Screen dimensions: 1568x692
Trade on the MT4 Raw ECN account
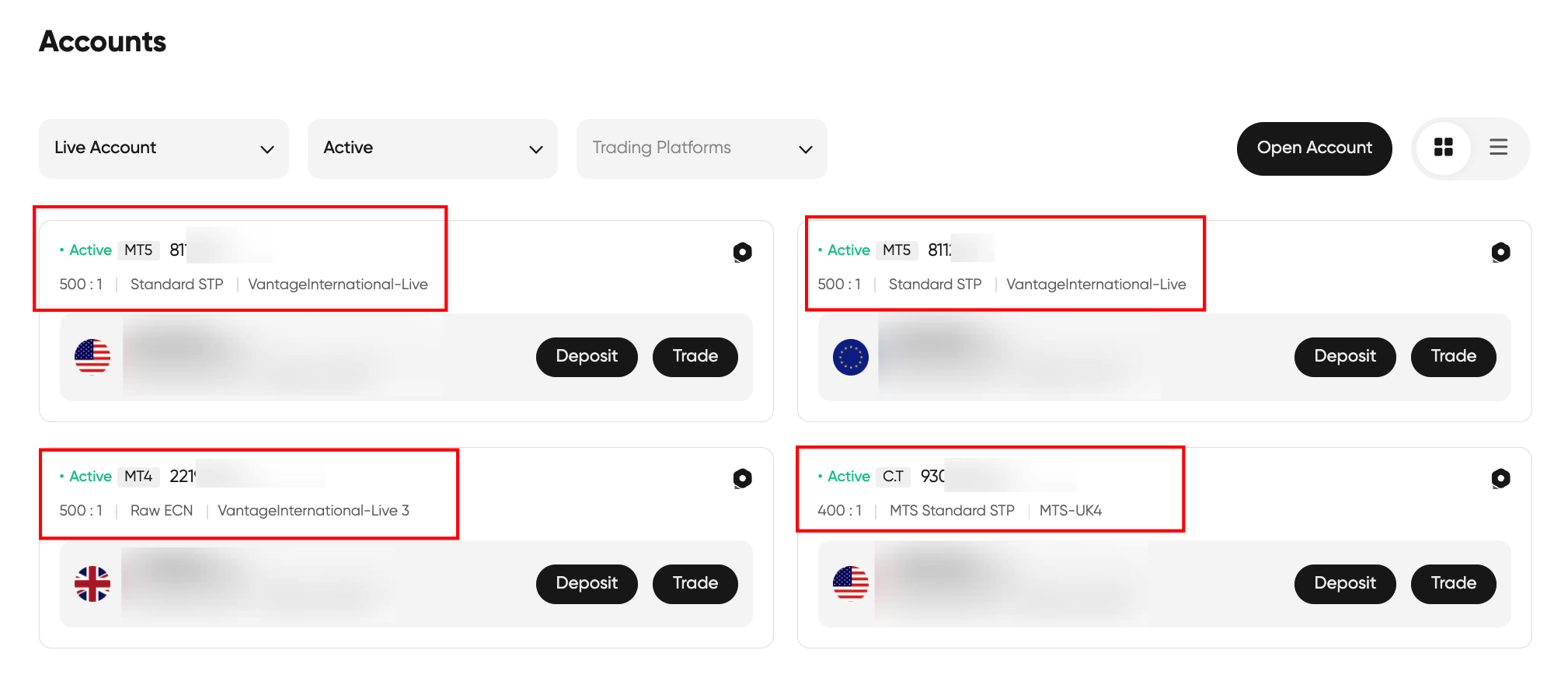tap(695, 584)
